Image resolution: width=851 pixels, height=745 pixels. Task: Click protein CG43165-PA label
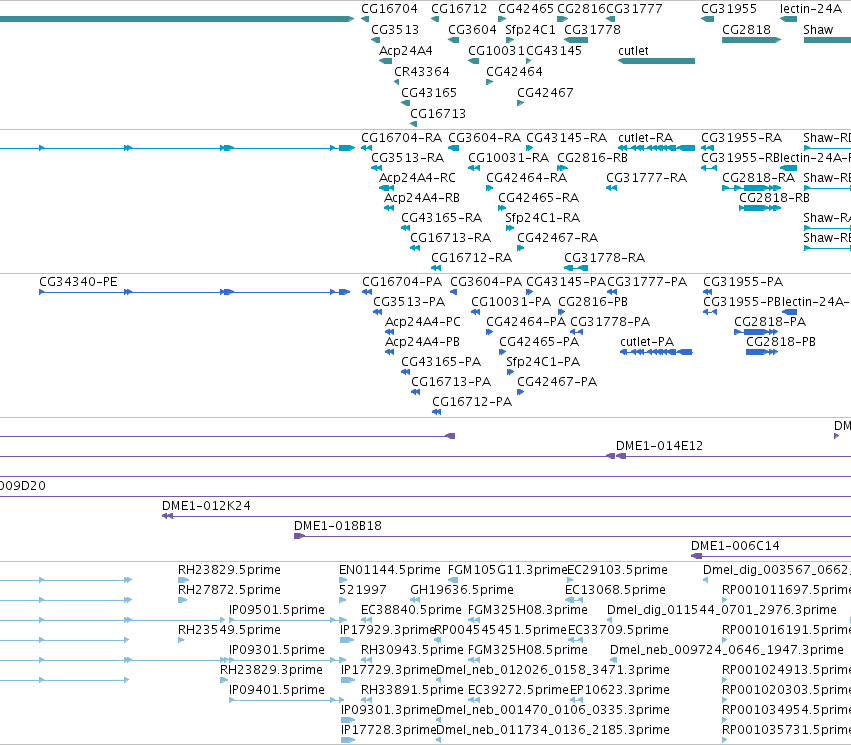441,362
